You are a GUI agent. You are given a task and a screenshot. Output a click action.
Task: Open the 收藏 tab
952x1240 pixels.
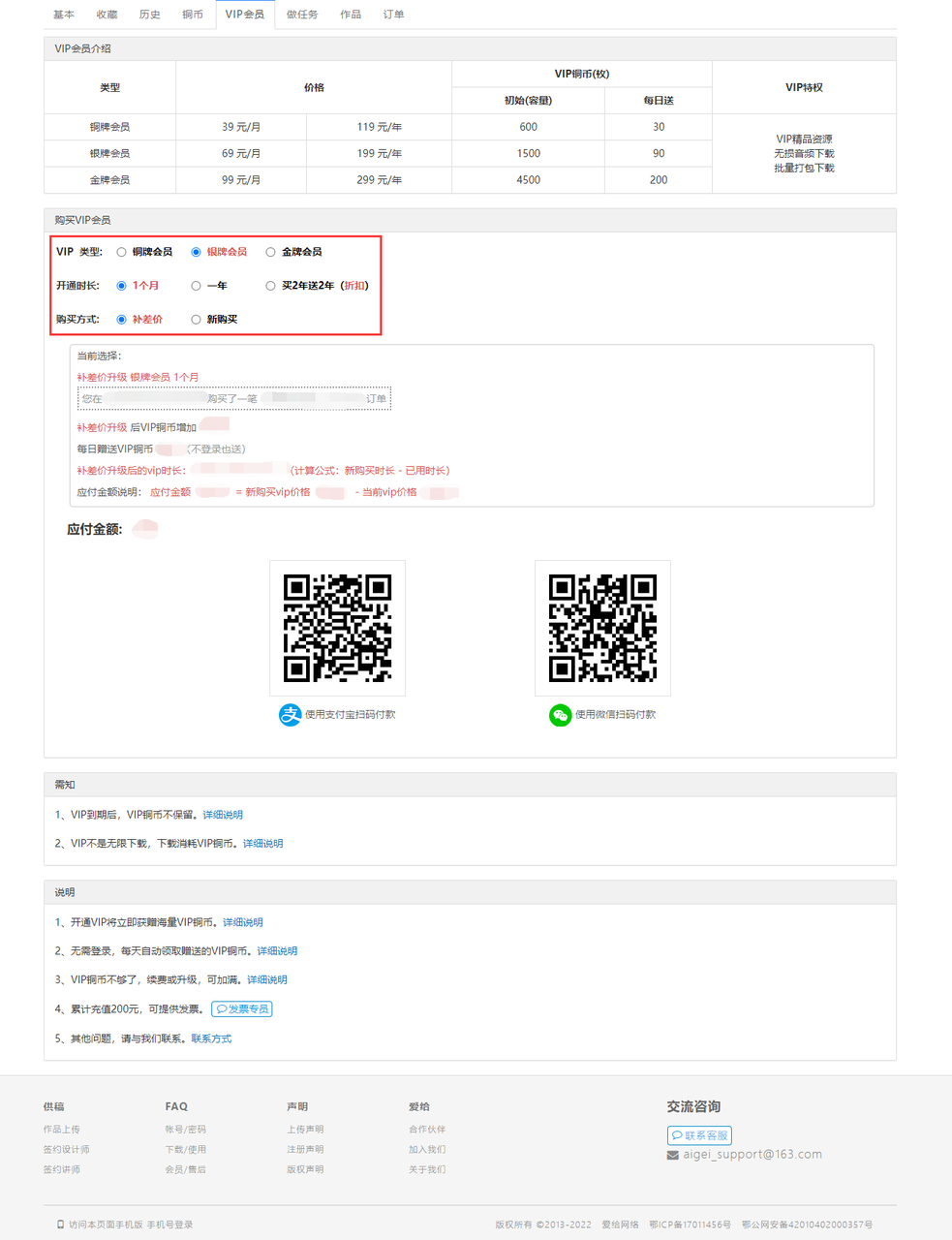click(x=107, y=15)
